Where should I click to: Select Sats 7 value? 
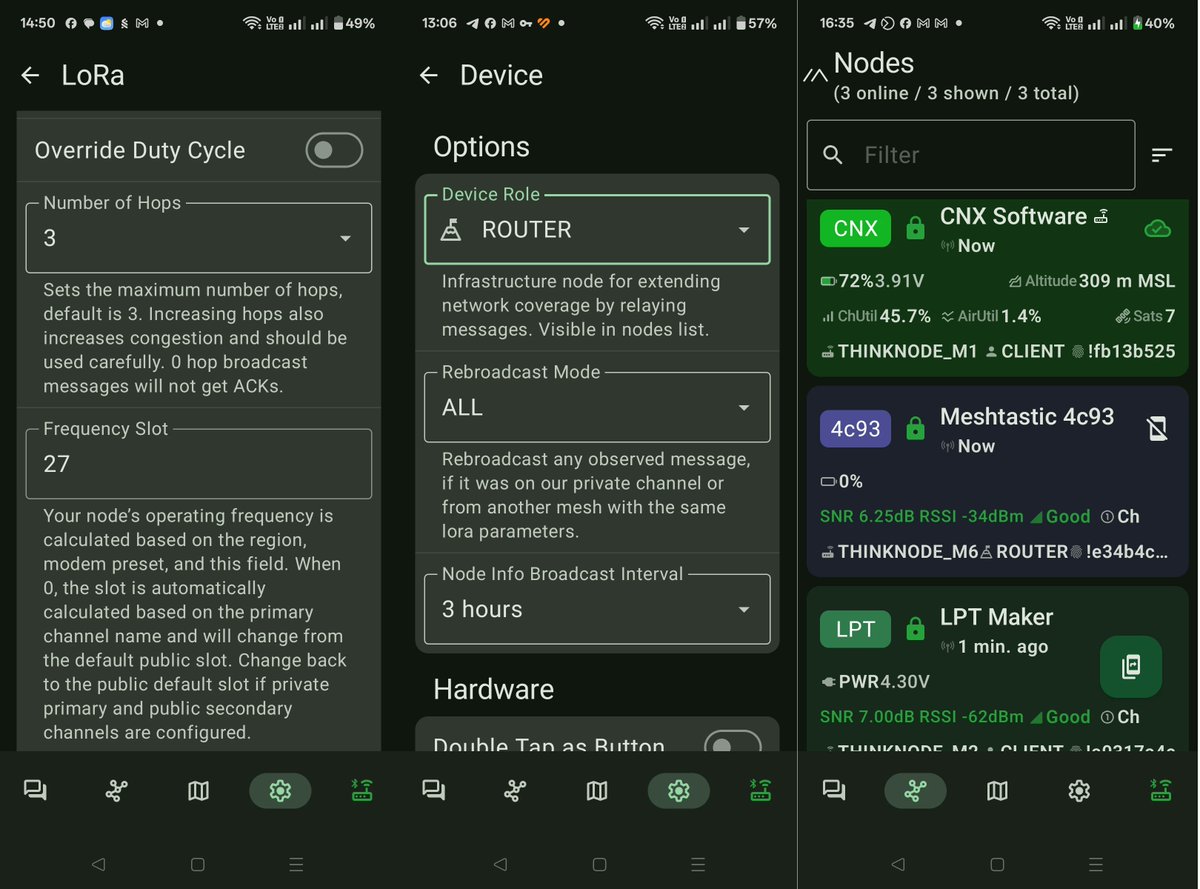click(1146, 316)
